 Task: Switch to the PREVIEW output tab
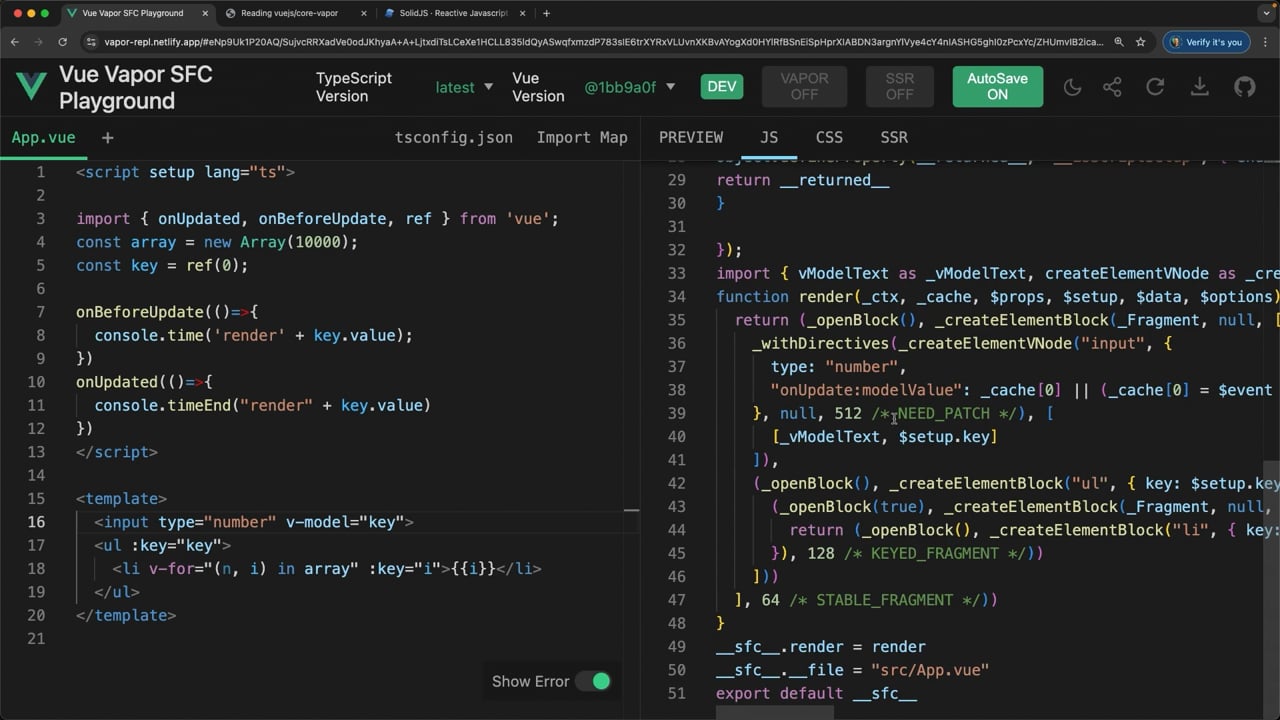point(691,137)
